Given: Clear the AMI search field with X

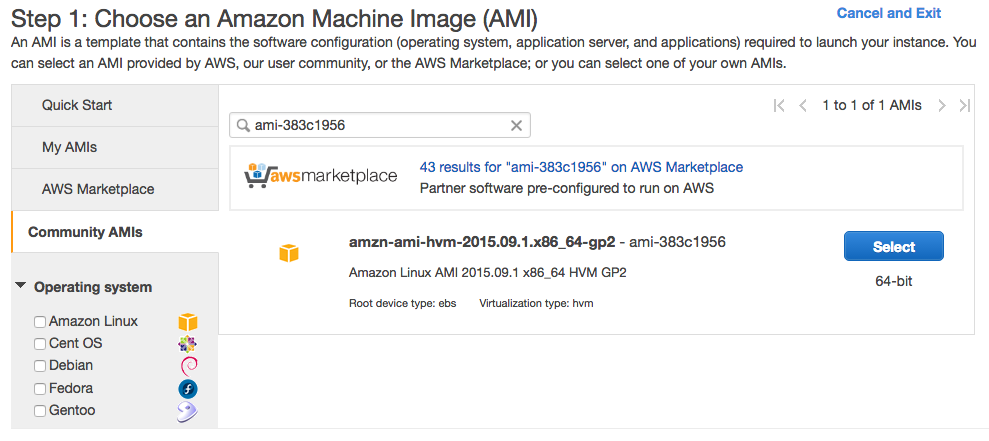Looking at the screenshot, I should click(517, 126).
